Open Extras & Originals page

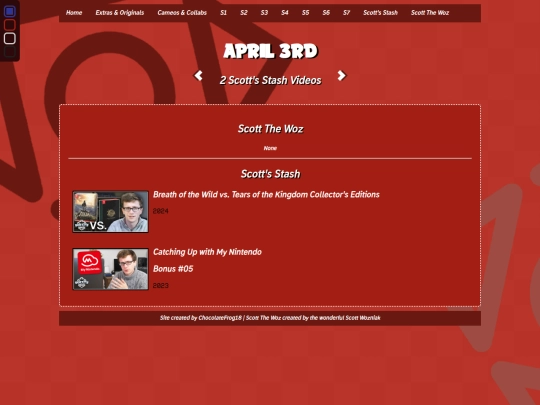tap(120, 13)
